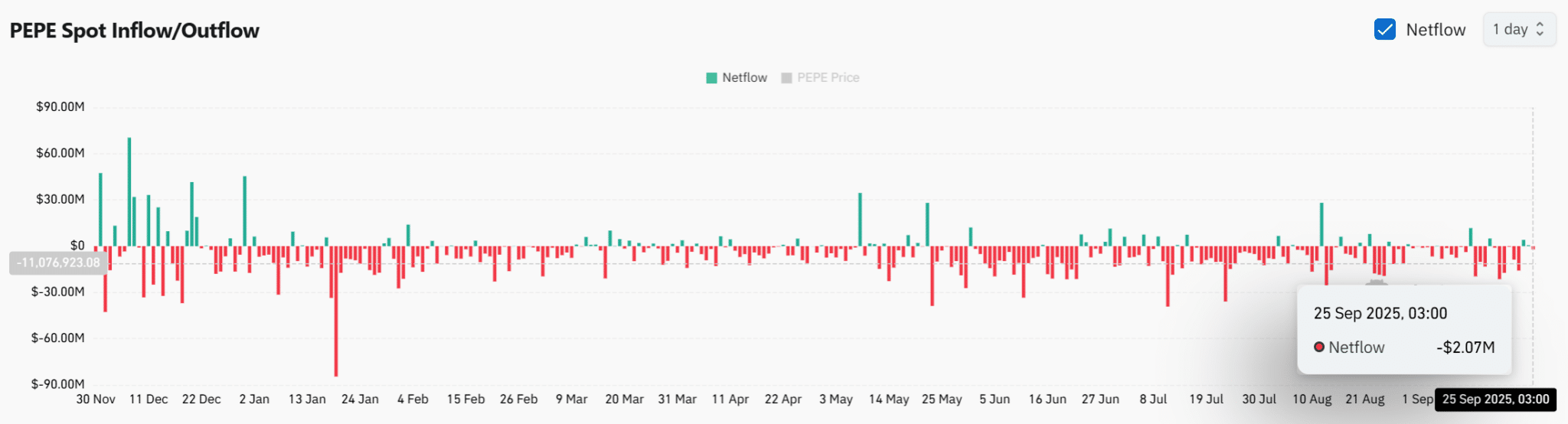Toggle the green Netflow legend swatch
The height and width of the screenshot is (424, 1568).
(711, 78)
